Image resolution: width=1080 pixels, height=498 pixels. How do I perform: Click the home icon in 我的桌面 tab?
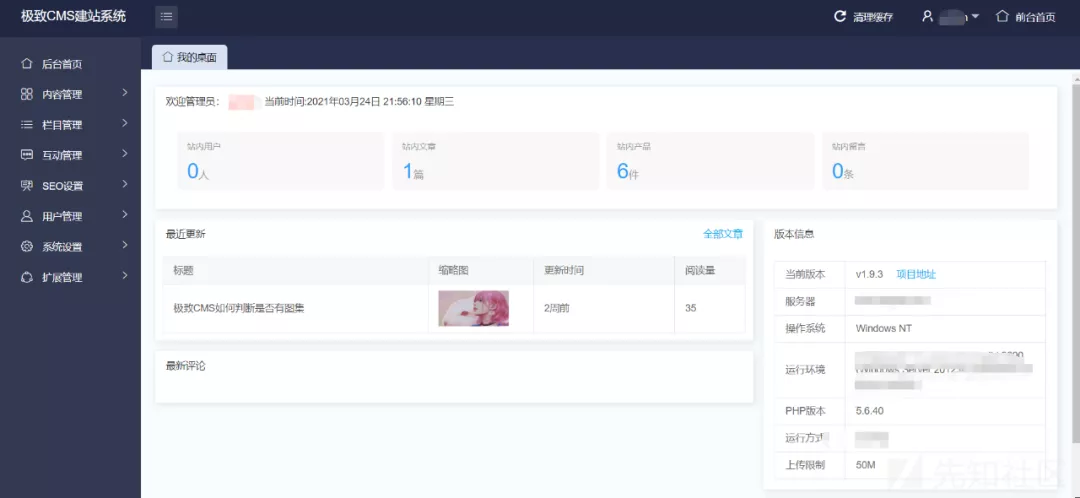tap(167, 57)
